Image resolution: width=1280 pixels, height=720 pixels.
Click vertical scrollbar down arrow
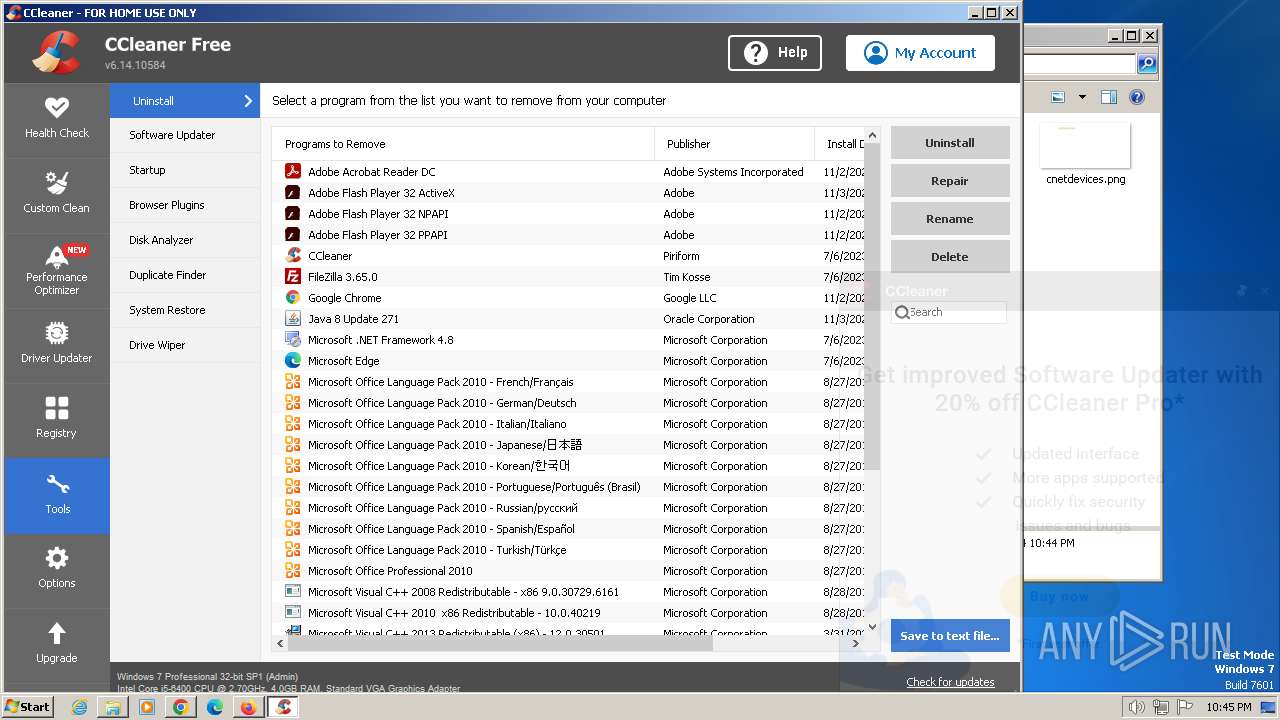point(872,627)
